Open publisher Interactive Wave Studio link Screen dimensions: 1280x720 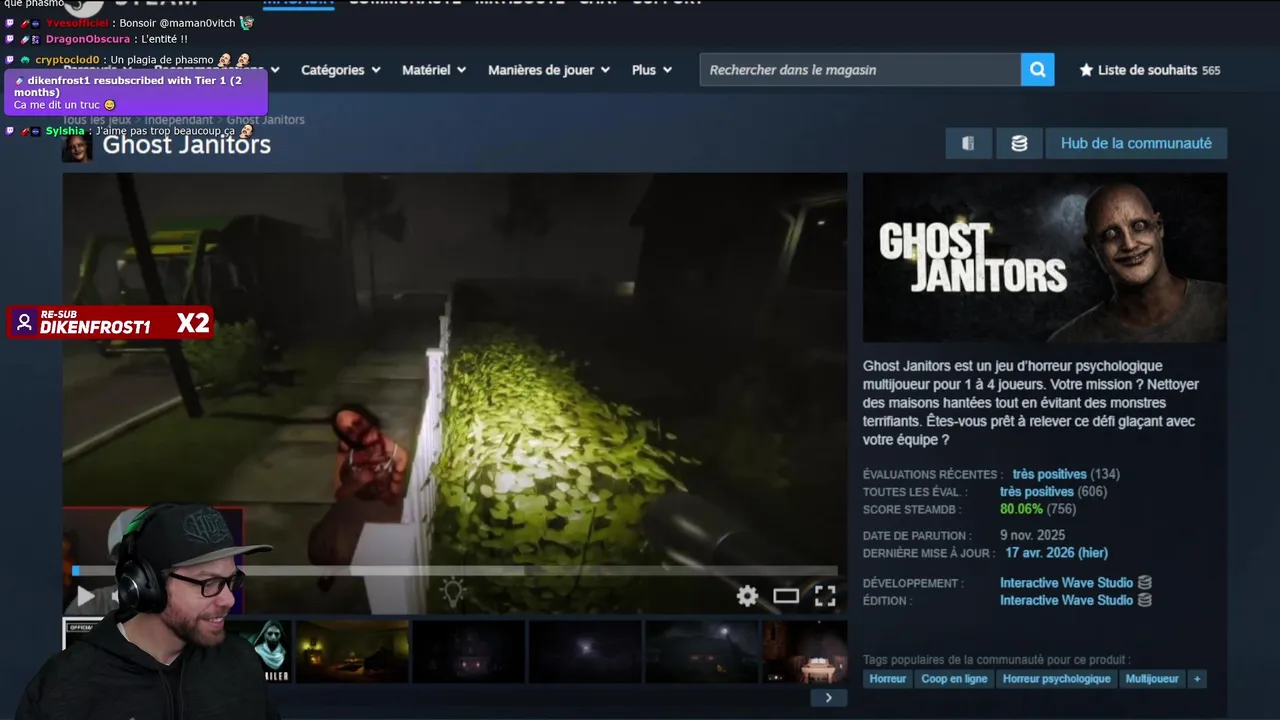[1066, 600]
